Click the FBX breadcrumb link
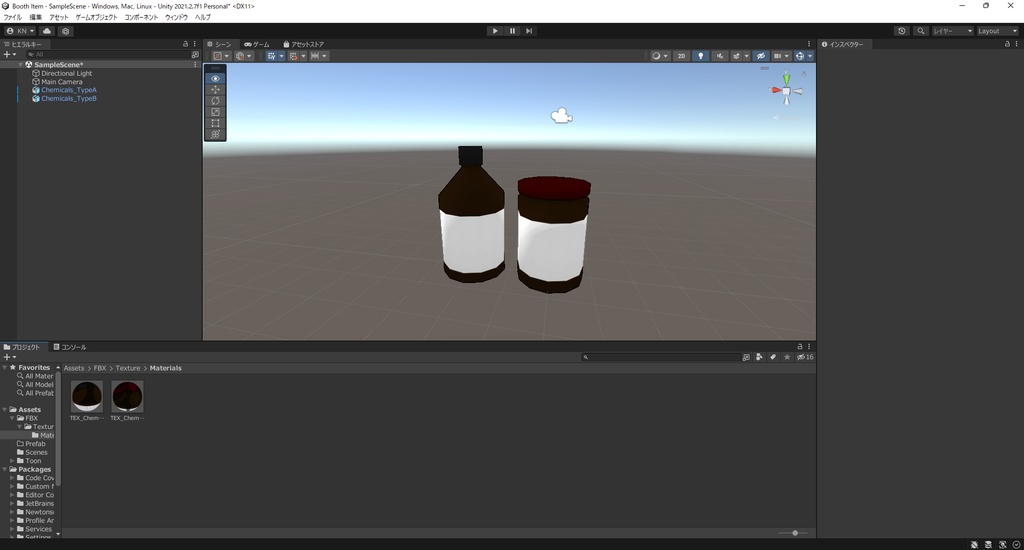Viewport: 1024px width, 550px height. pos(99,368)
